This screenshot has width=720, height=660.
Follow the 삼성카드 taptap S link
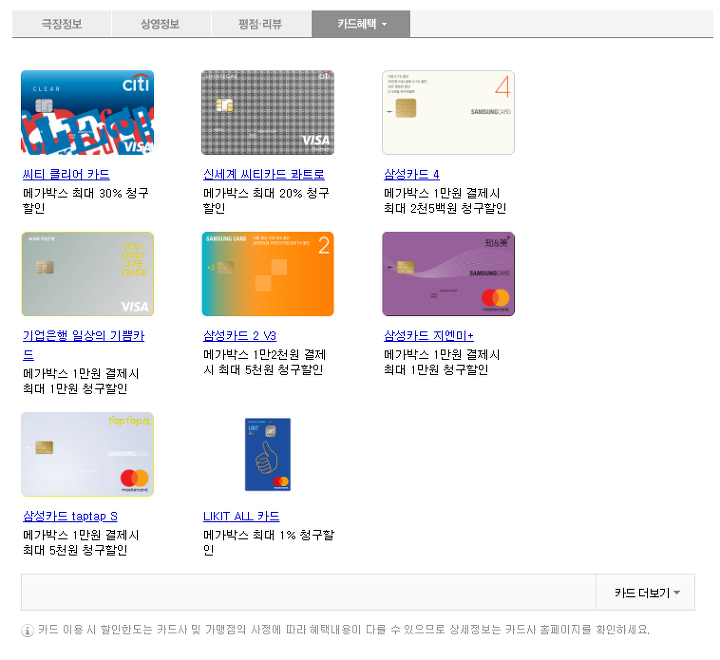tap(70, 516)
